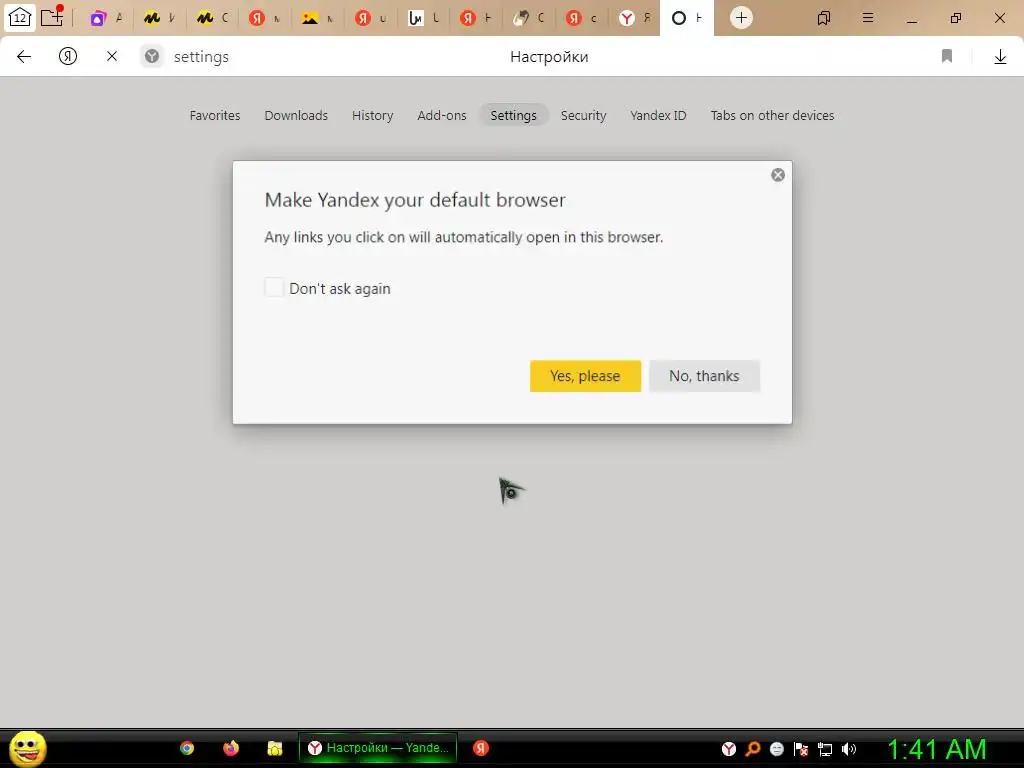1024x768 pixels.
Task: Open the network tray icon
Action: click(x=825, y=749)
